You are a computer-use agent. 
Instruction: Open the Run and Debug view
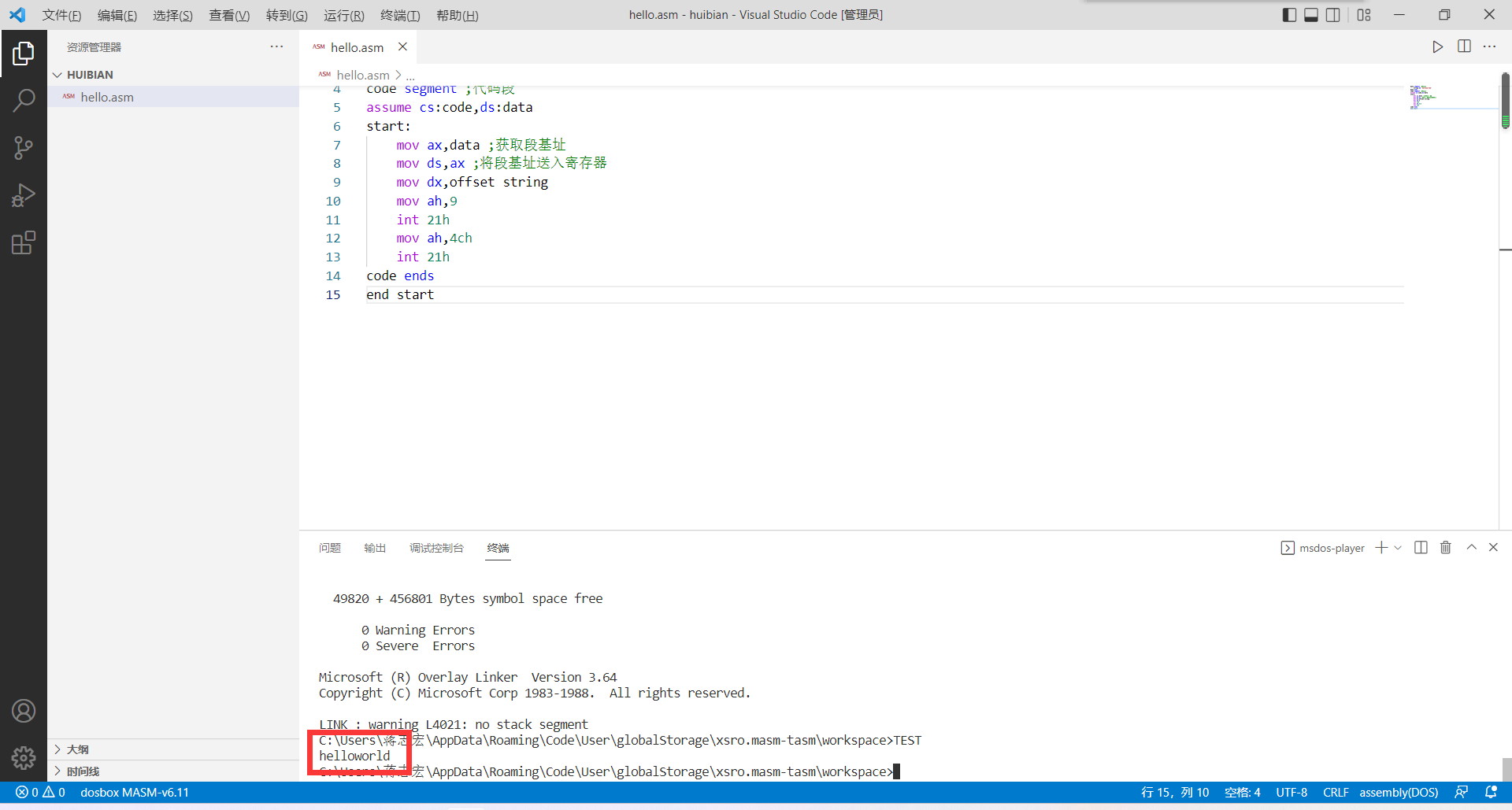24,194
